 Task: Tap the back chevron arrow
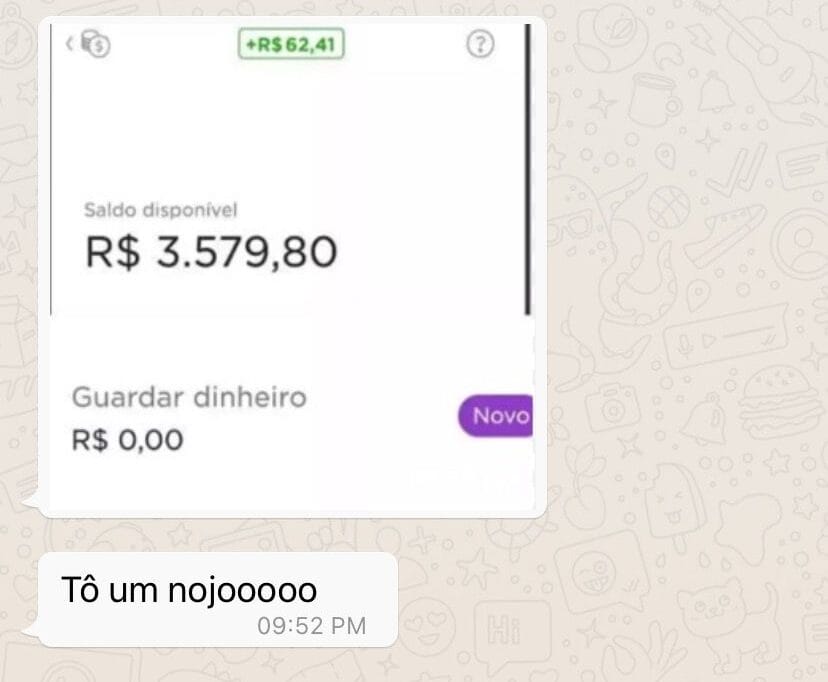point(69,43)
